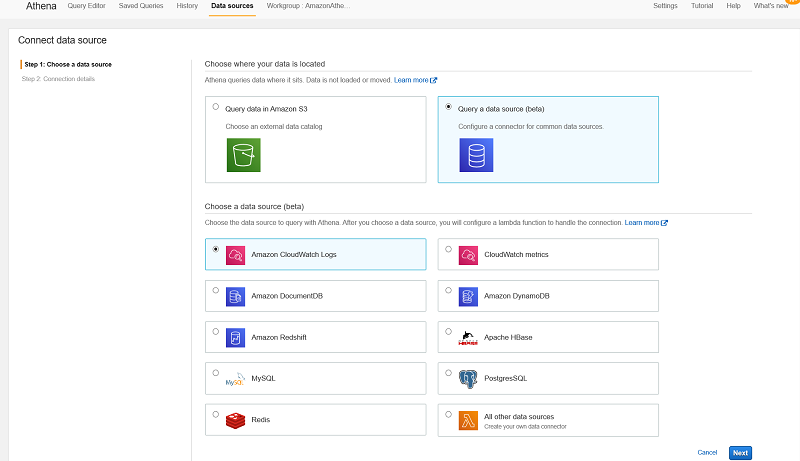Click the PostgresSQL label text
The width and height of the screenshot is (800, 461).
coord(506,378)
